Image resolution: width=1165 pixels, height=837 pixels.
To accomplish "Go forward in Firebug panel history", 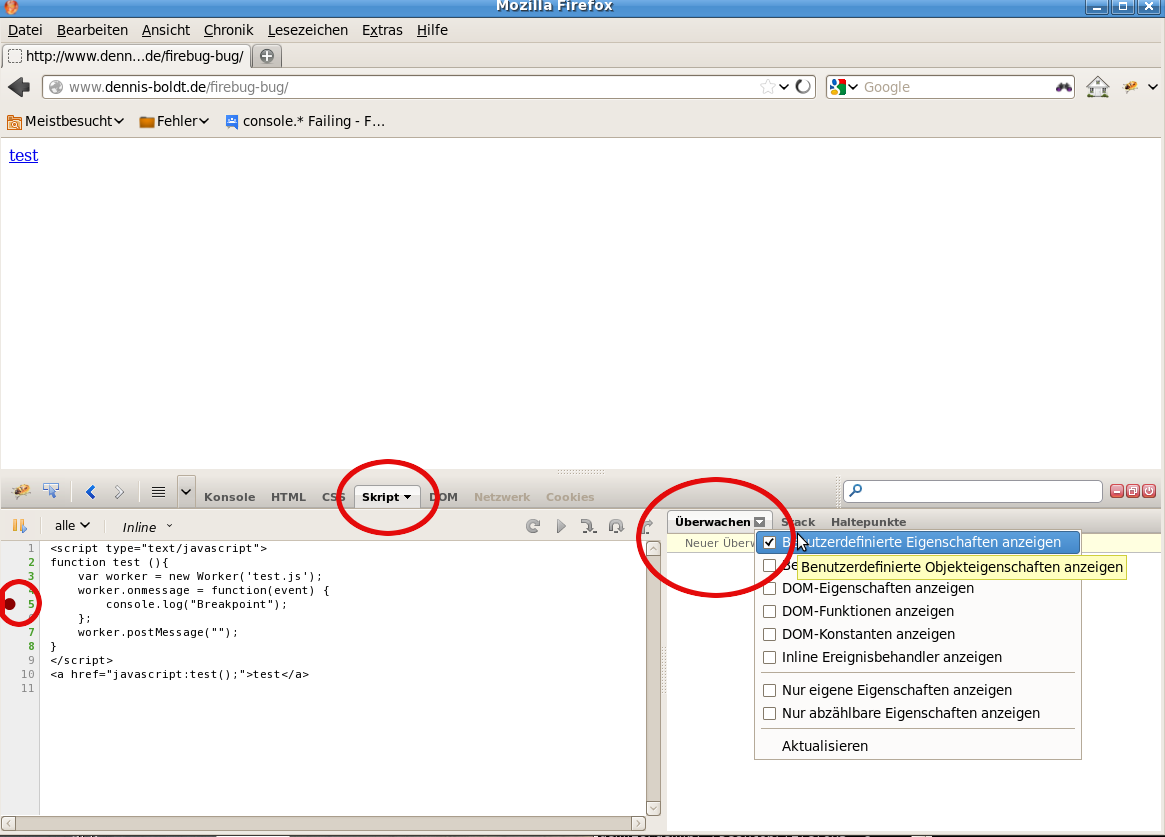I will coord(119,492).
